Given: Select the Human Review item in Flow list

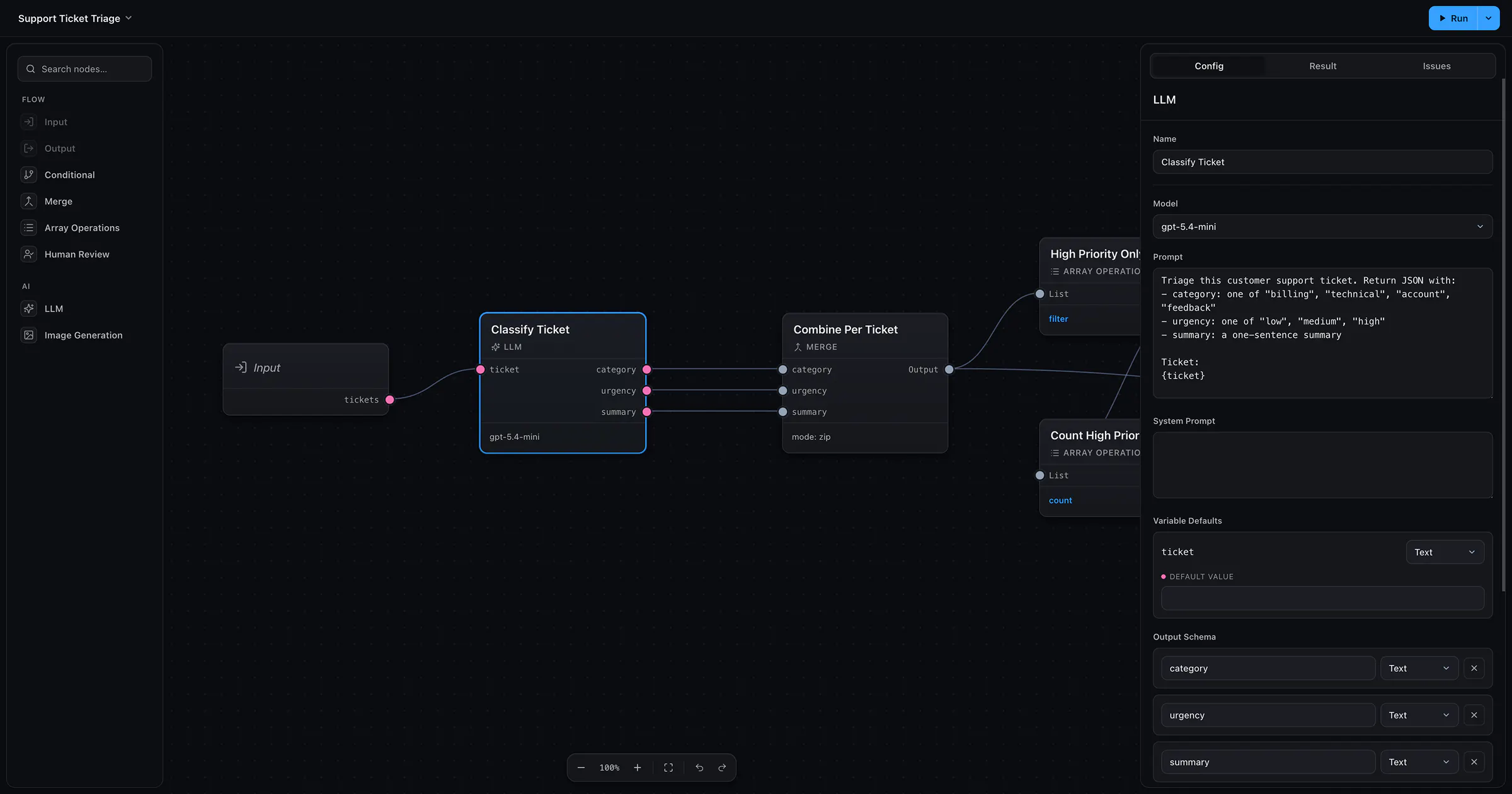Looking at the screenshot, I should coord(84,254).
